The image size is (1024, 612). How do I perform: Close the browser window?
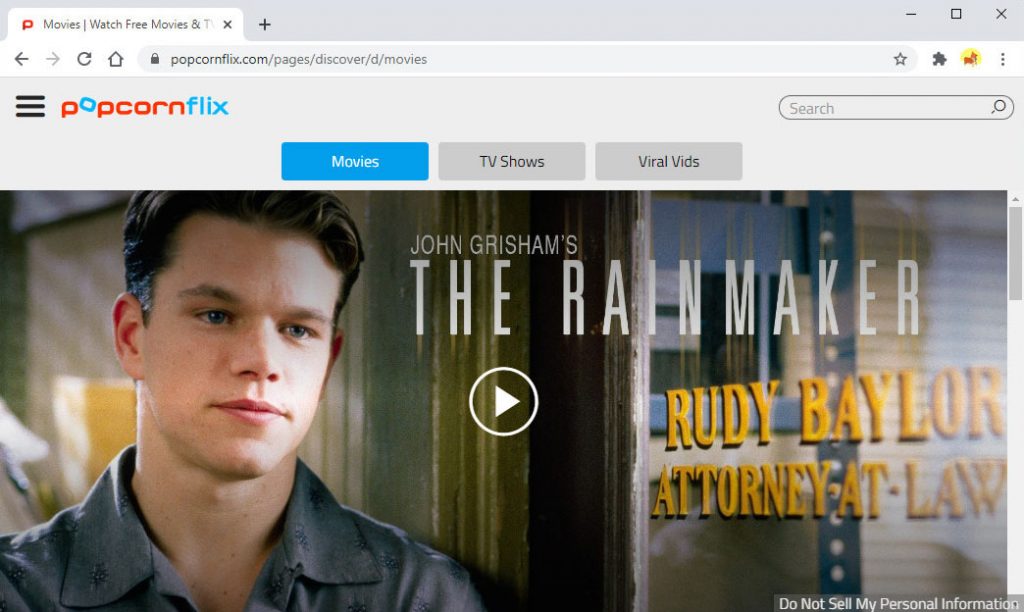(x=1001, y=14)
